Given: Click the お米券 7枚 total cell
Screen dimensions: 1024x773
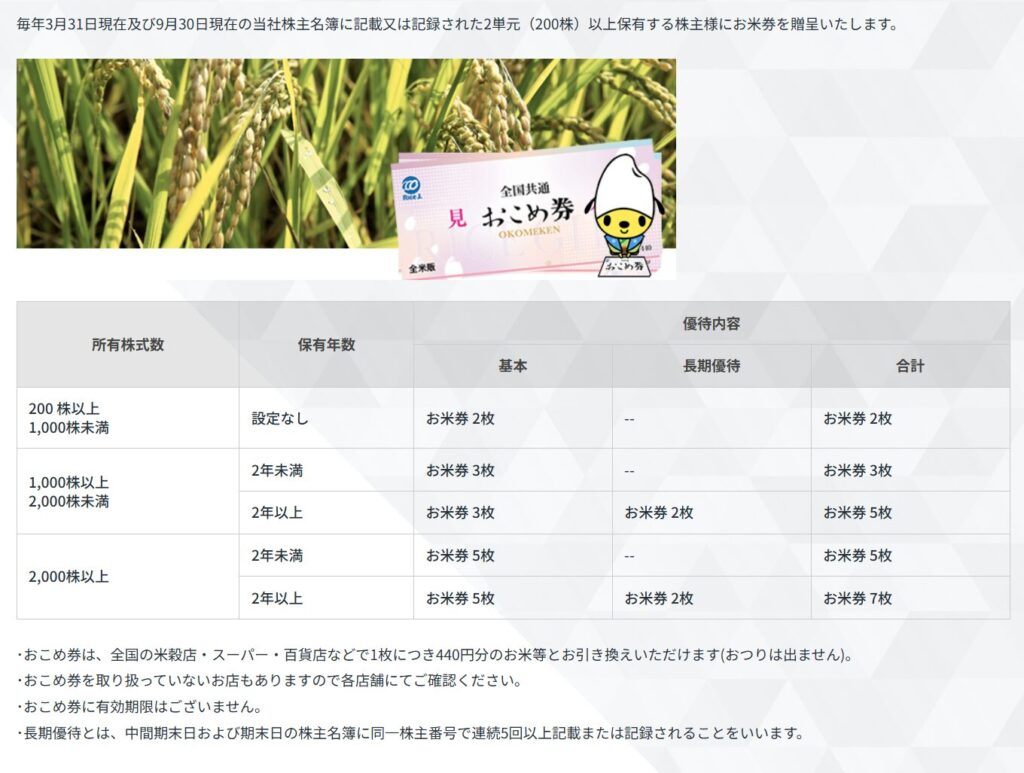Looking at the screenshot, I should [857, 599].
